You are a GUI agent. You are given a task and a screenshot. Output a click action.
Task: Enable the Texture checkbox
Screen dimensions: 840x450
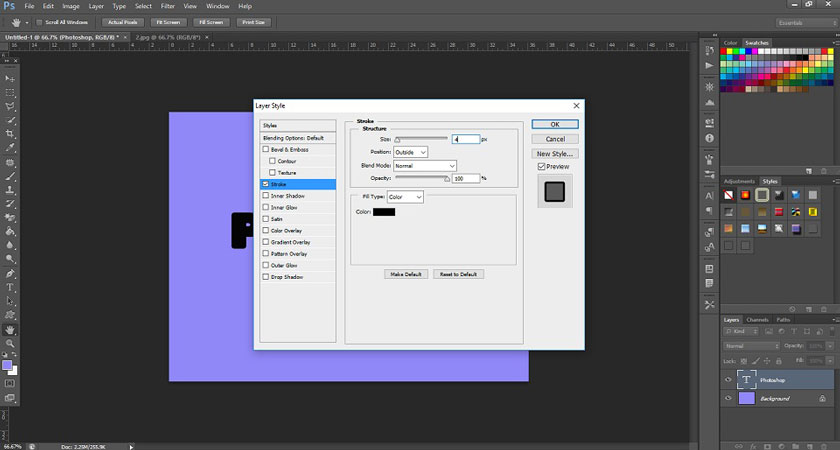click(x=272, y=172)
